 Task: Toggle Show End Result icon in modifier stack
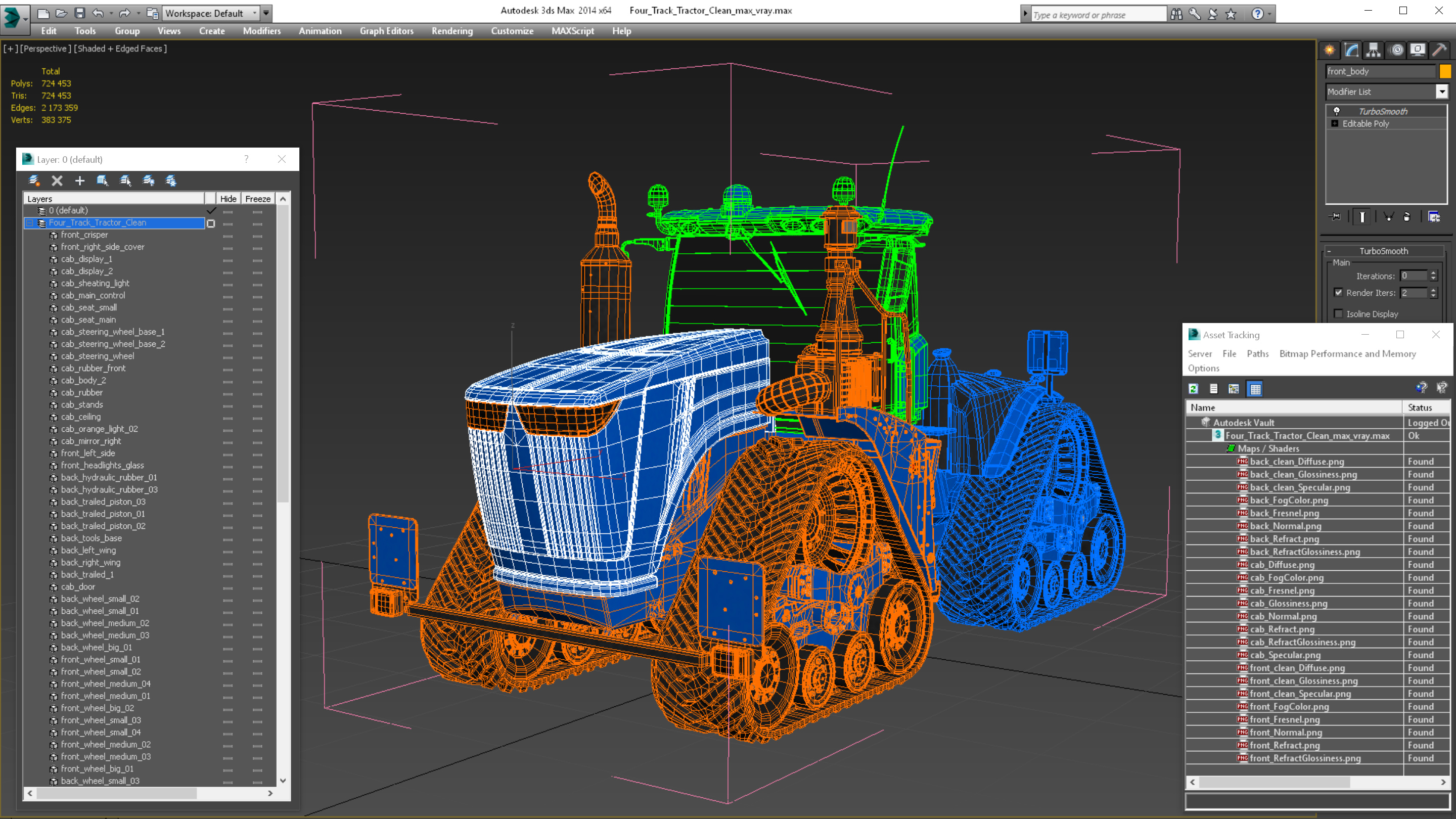click(x=1362, y=216)
